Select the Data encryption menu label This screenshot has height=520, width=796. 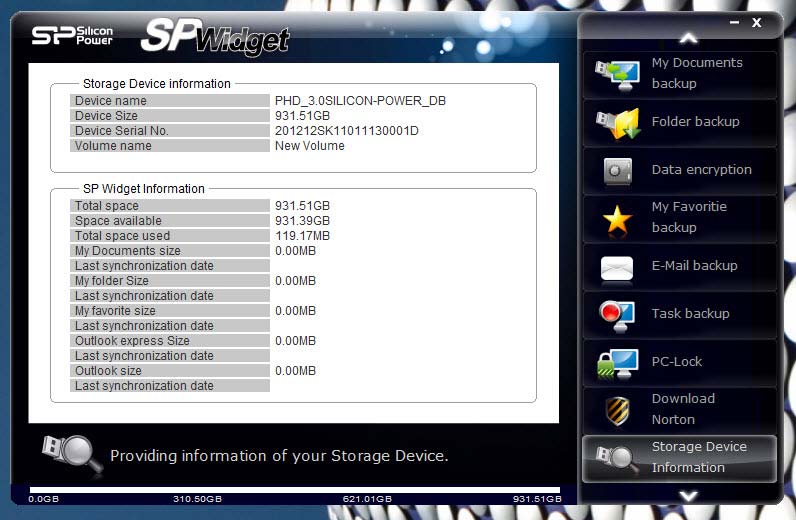(701, 170)
